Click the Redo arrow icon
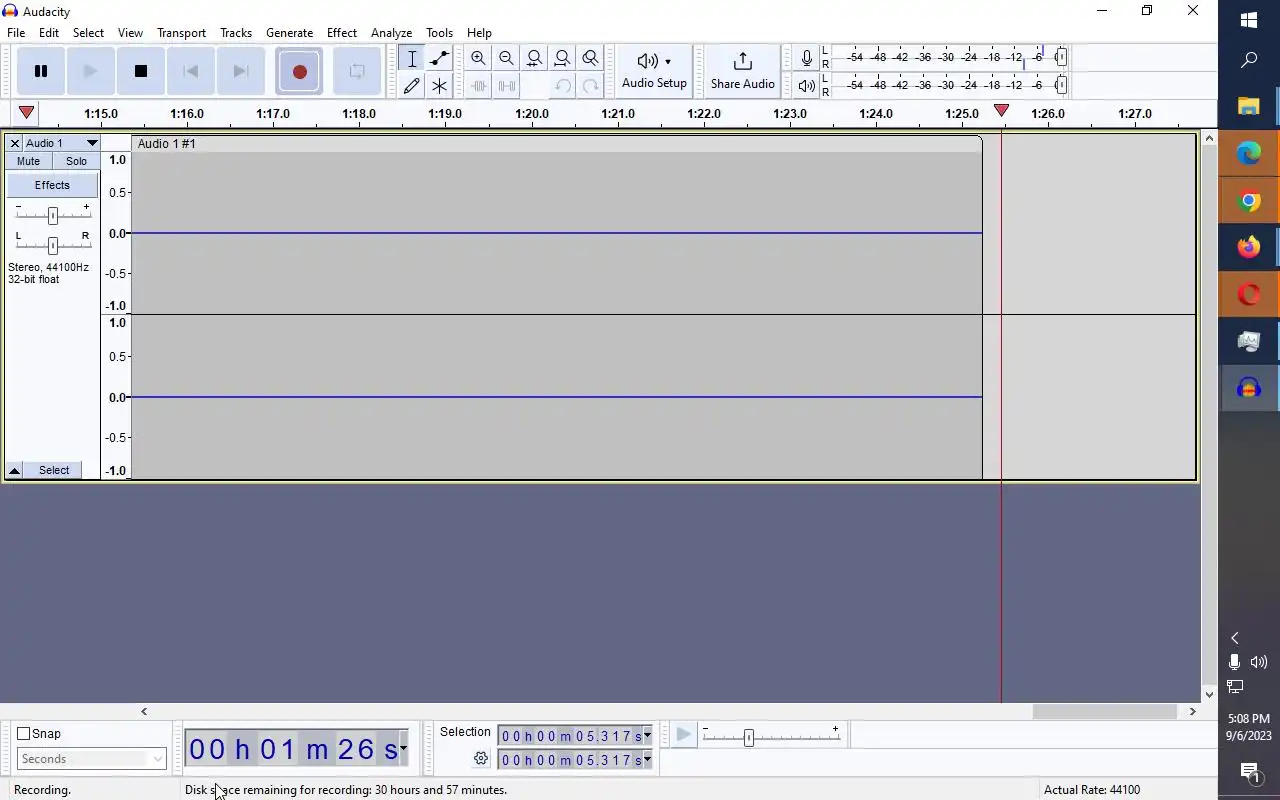This screenshot has width=1280, height=800. pos(591,86)
